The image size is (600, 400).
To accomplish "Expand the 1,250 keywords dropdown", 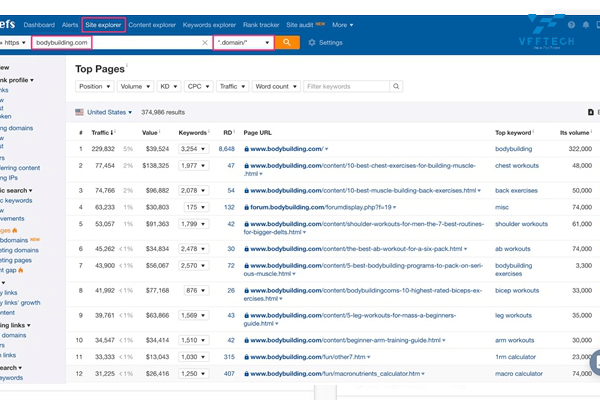I will [193, 374].
